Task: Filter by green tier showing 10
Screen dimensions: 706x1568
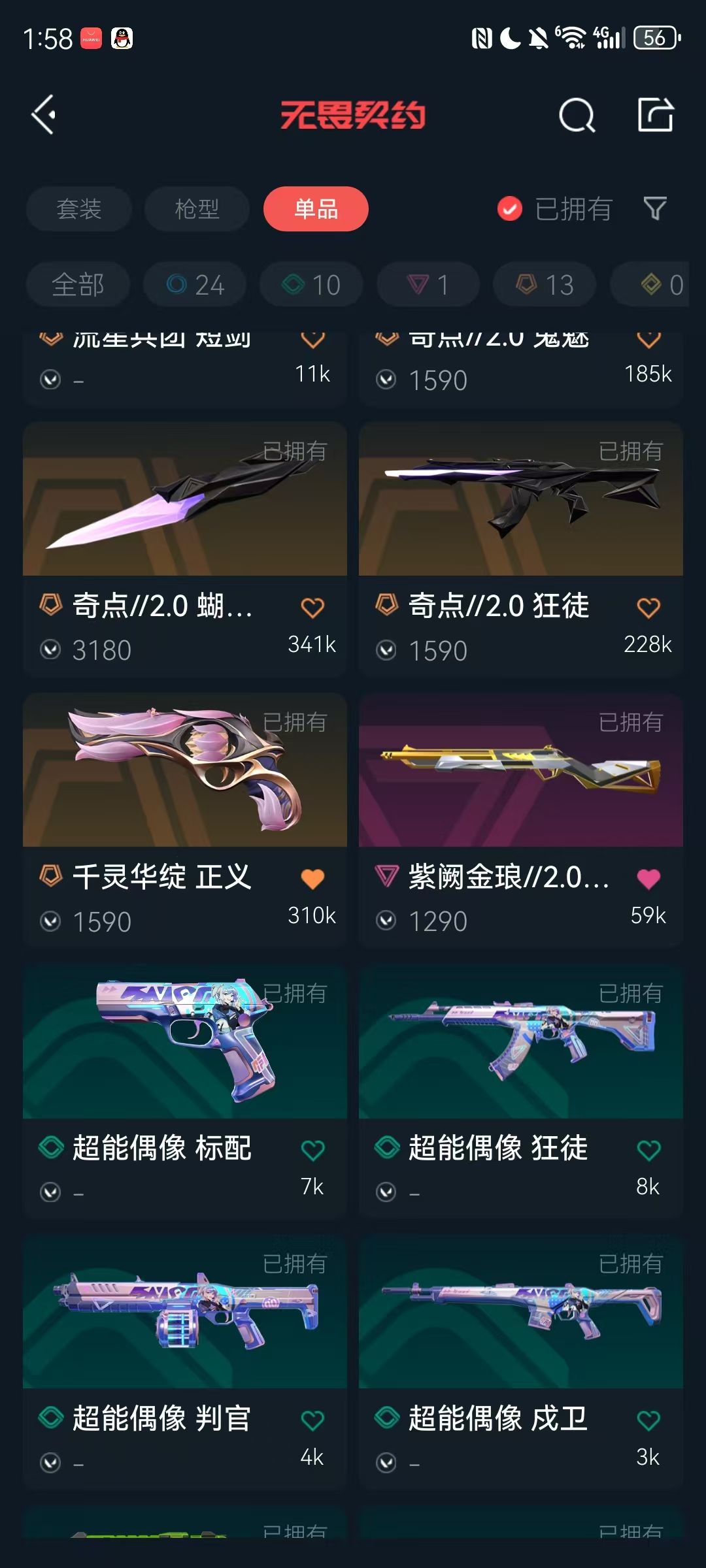Action: (x=311, y=285)
